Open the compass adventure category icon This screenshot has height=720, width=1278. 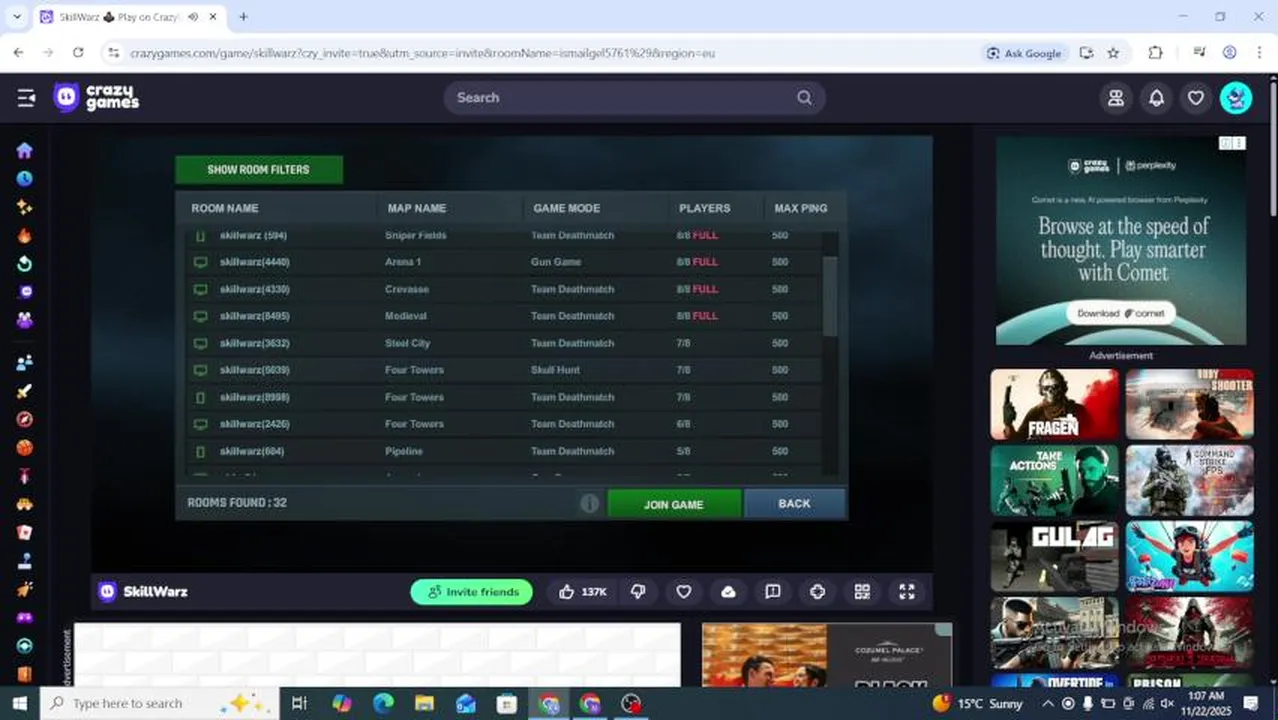tap(25, 419)
